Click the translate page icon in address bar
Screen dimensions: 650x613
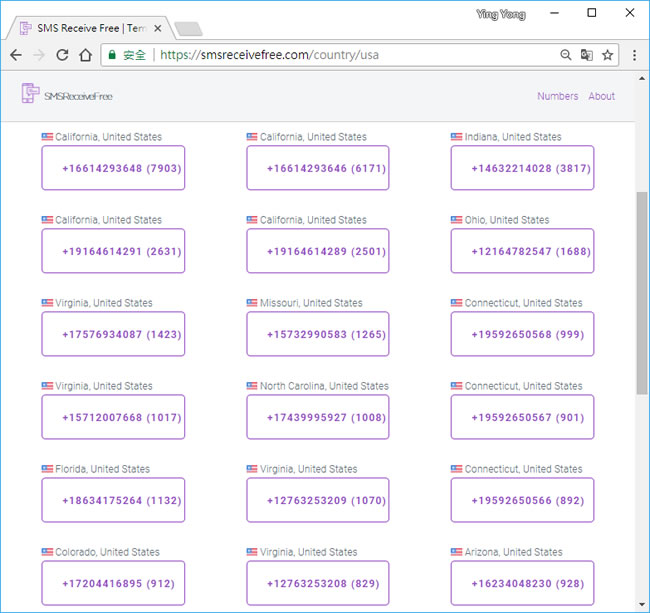pos(587,55)
